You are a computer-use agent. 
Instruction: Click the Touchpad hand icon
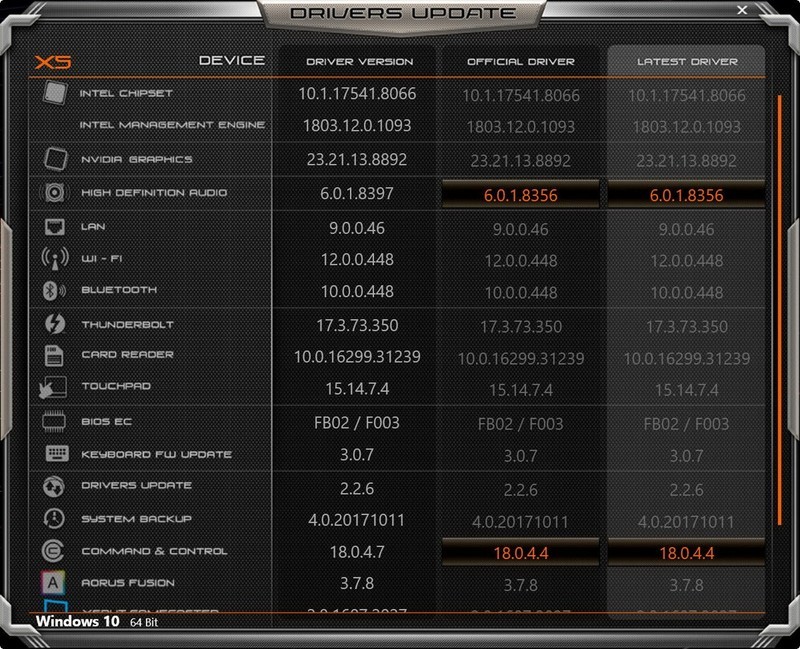53,387
